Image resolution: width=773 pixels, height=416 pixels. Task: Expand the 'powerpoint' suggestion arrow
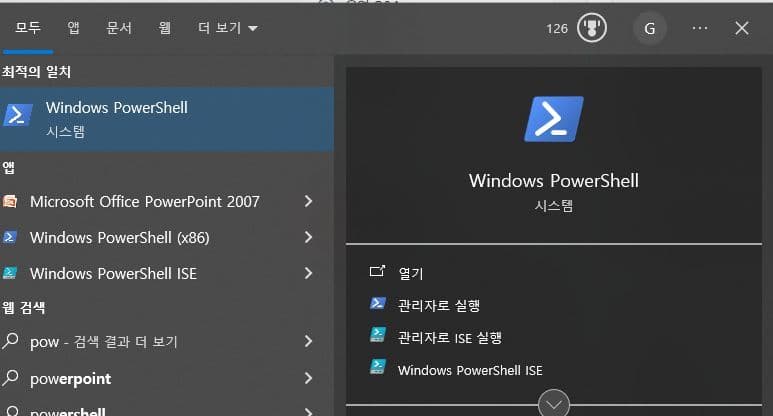pyautogui.click(x=308, y=378)
